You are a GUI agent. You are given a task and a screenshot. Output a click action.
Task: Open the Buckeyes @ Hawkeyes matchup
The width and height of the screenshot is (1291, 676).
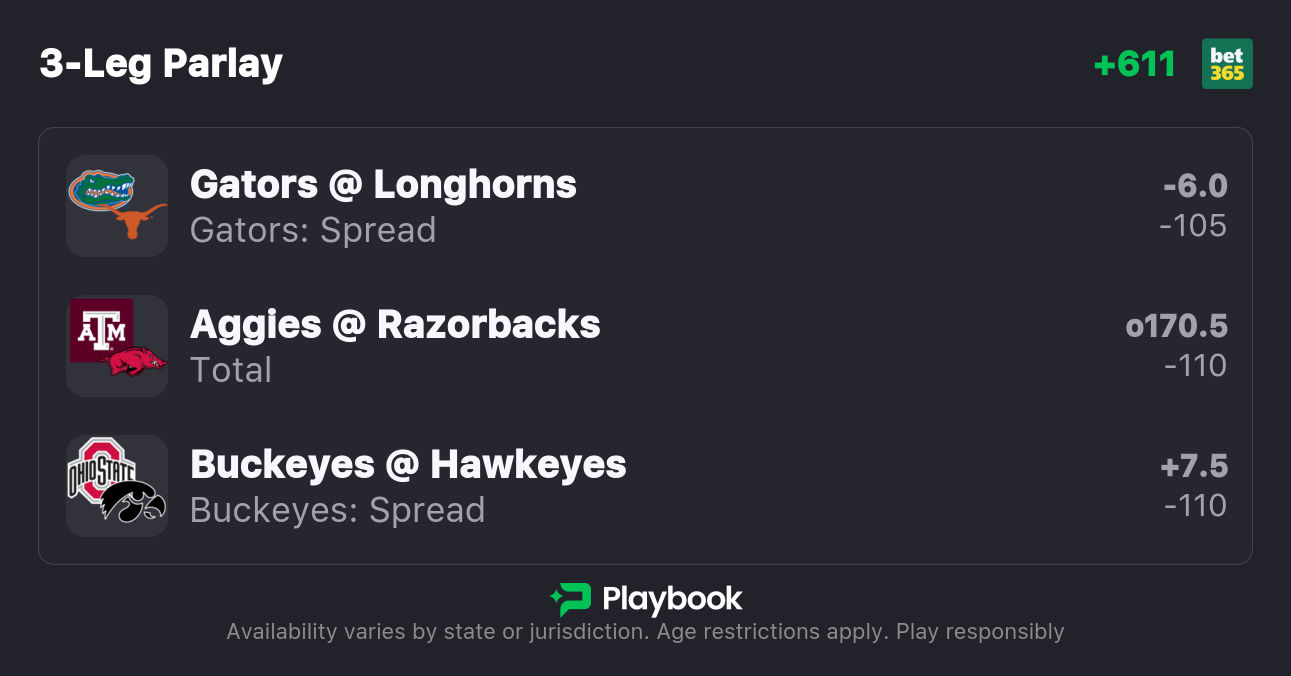click(408, 465)
